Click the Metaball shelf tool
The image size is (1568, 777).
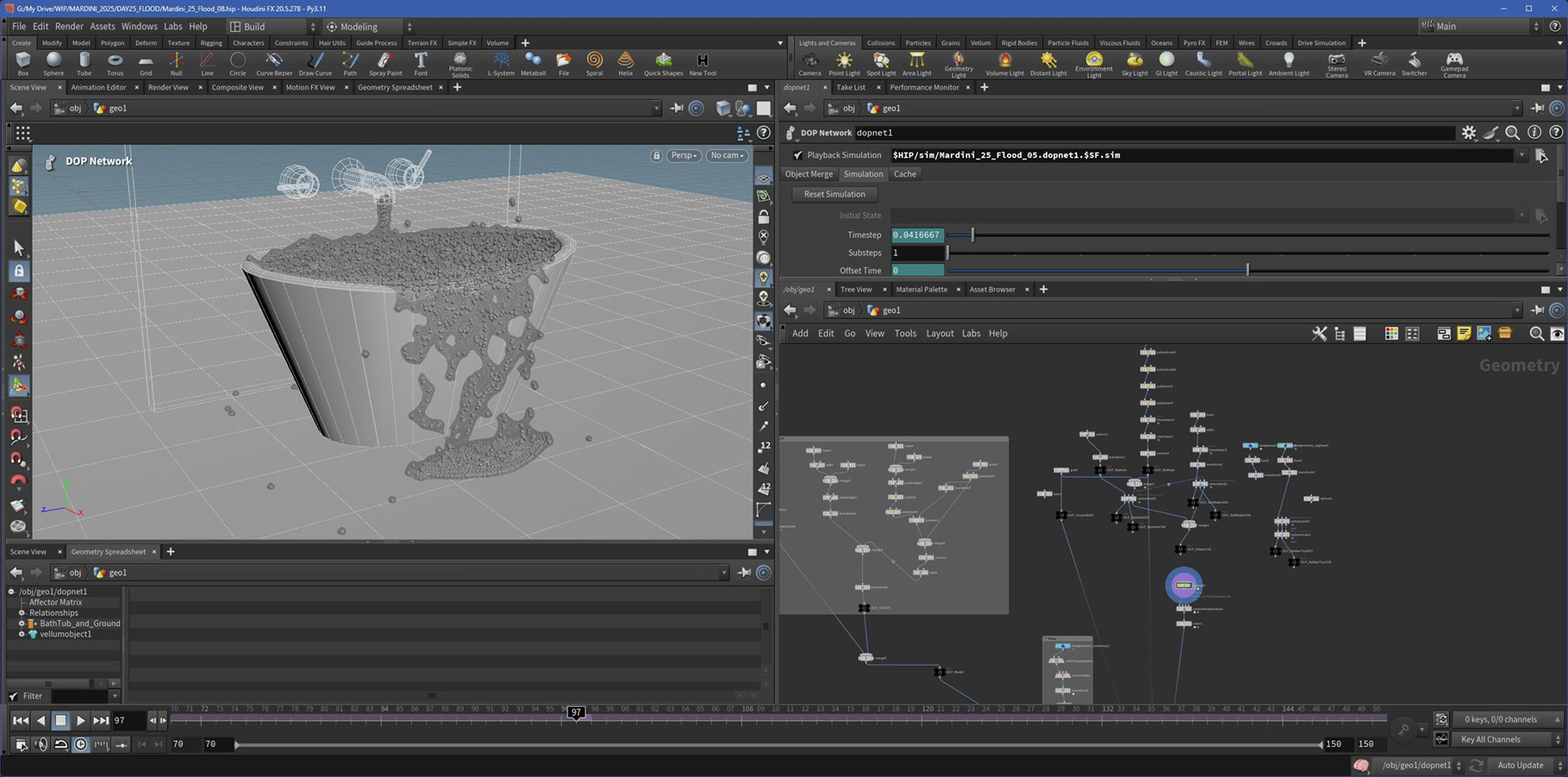tap(532, 64)
